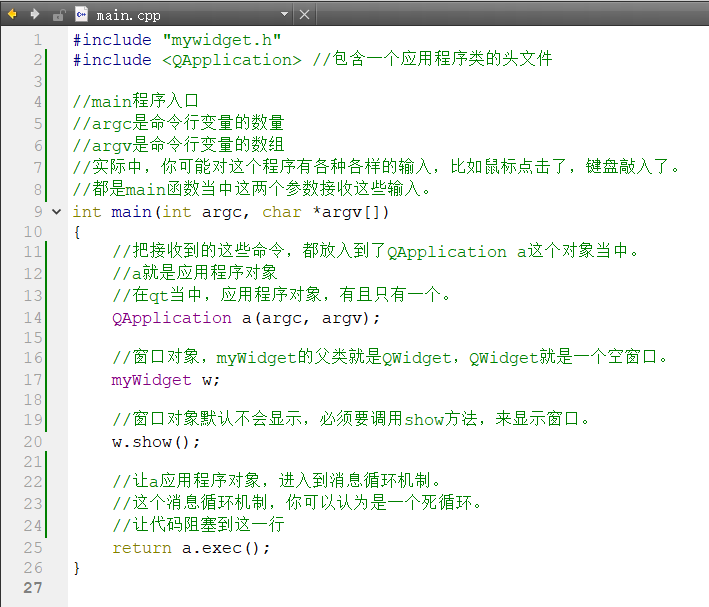
Task: Click the opening brace on line 10
Action: [77, 232]
